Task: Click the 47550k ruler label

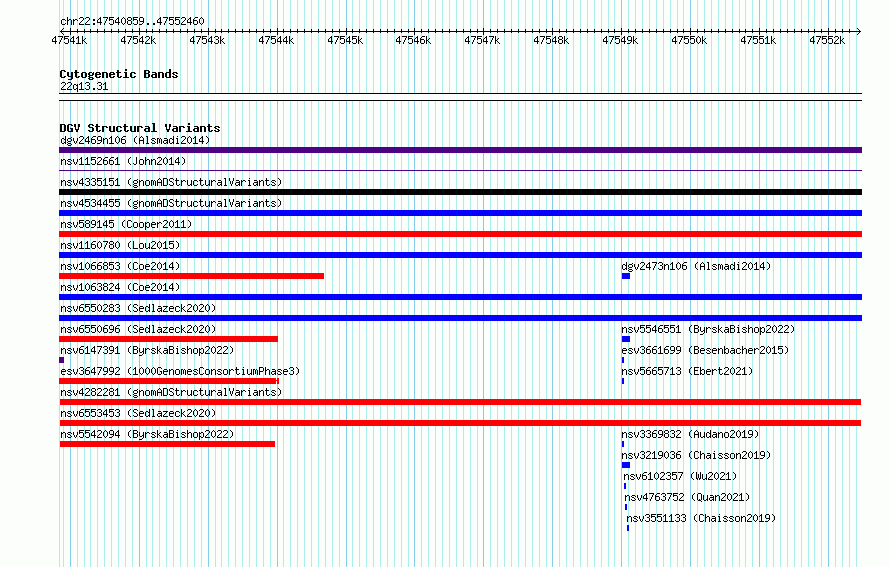Action: [x=689, y=40]
